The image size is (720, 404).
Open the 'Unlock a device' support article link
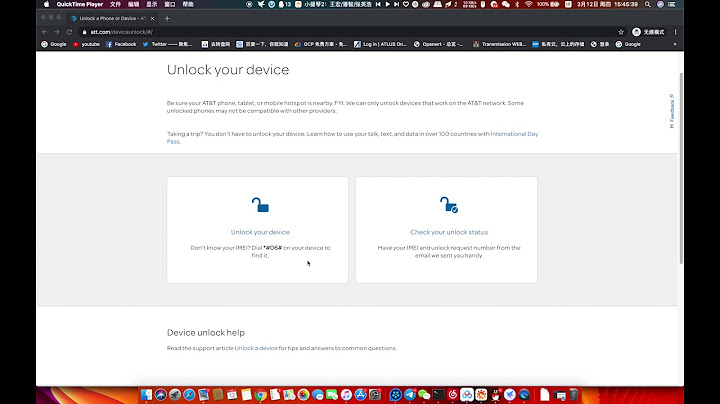click(256, 348)
